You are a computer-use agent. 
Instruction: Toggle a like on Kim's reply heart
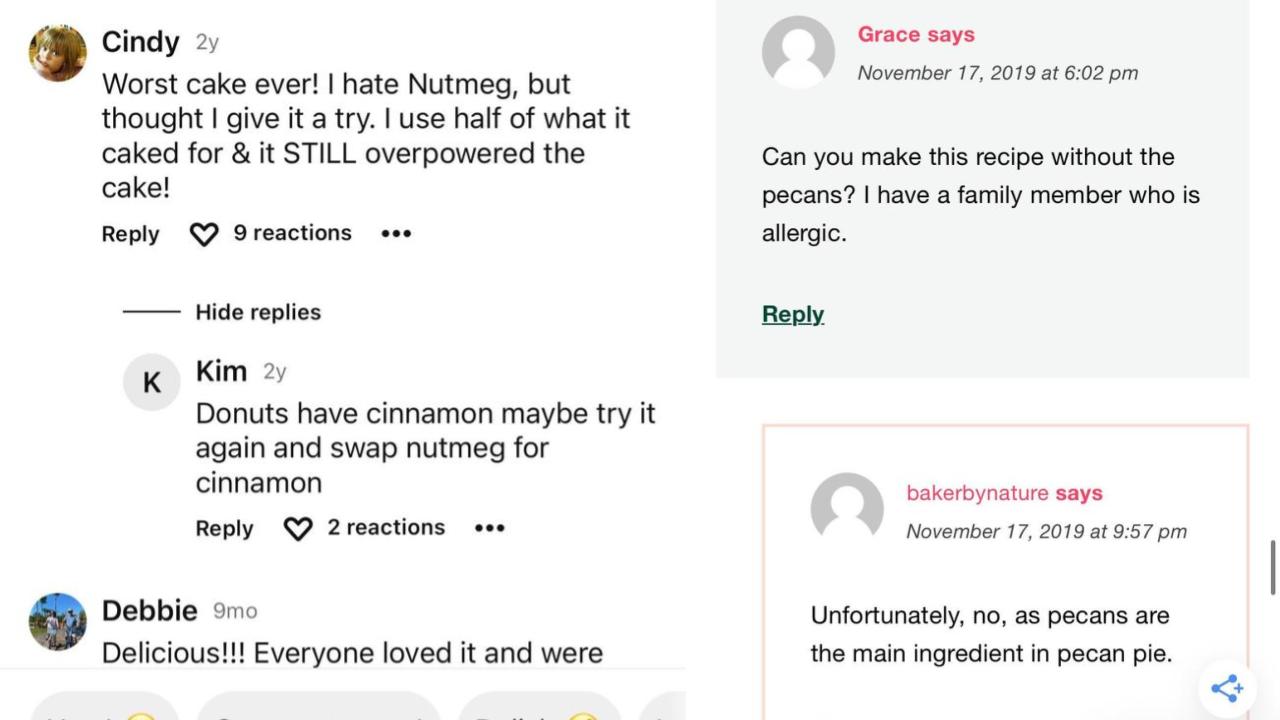tap(297, 528)
